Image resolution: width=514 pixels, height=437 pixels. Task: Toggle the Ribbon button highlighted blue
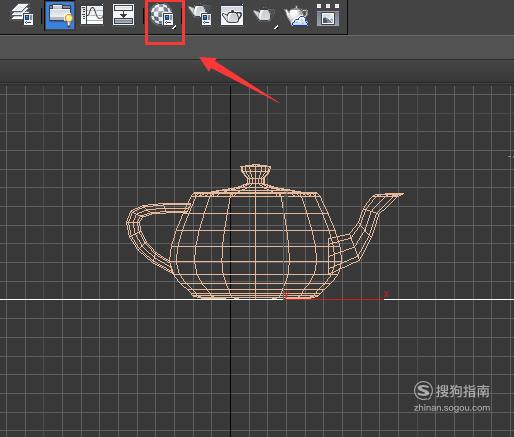(x=60, y=15)
